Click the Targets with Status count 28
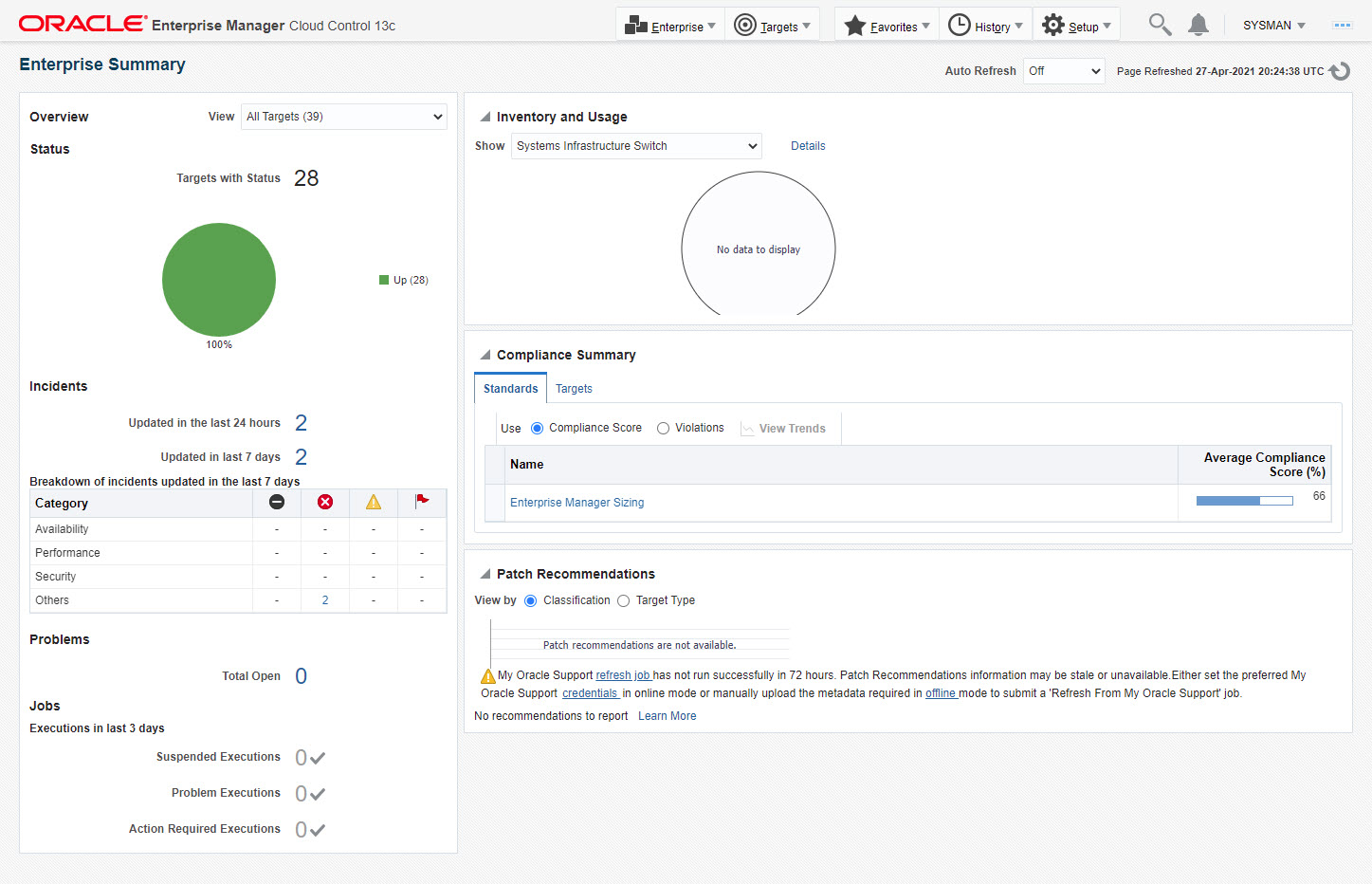 point(306,178)
